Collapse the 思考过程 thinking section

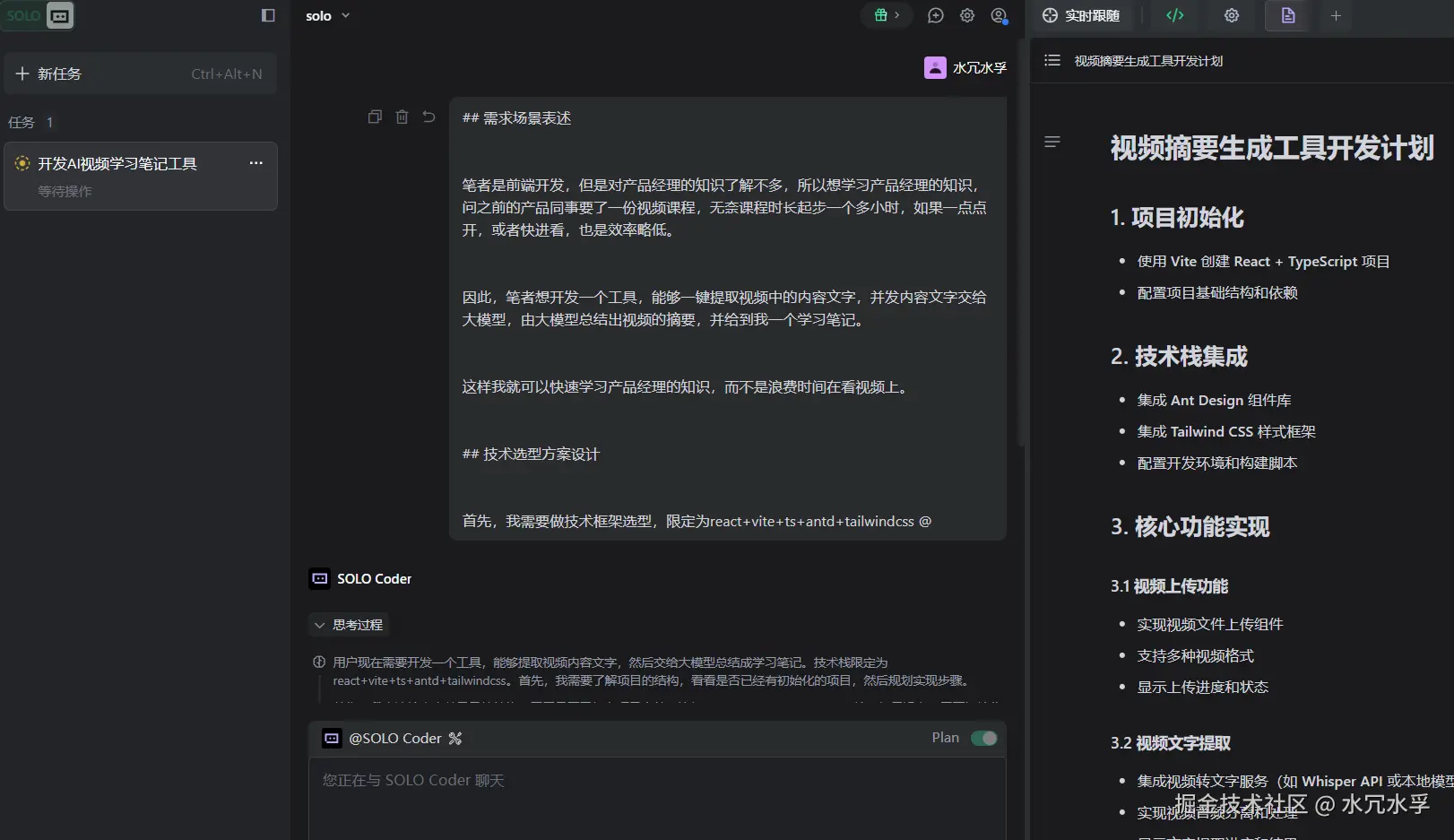tap(350, 624)
